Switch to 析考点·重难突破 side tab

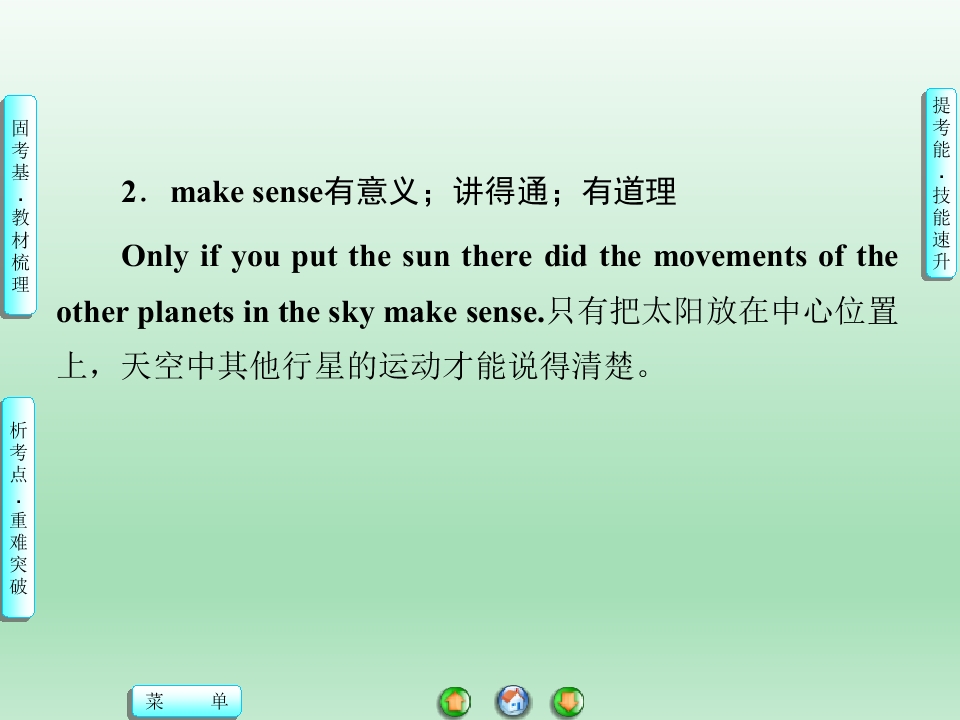click(x=18, y=508)
